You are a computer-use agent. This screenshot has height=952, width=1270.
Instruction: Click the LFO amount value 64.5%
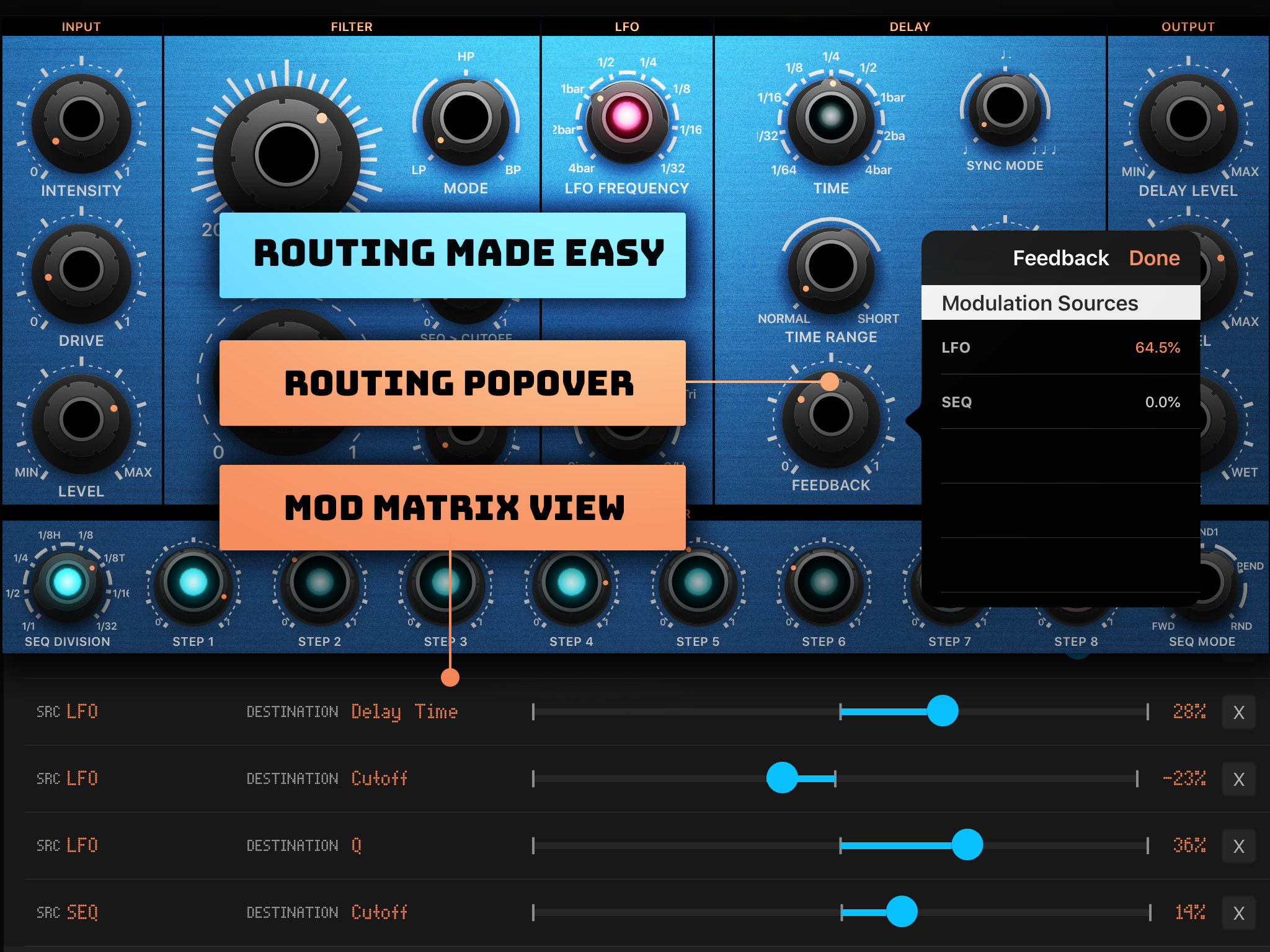(x=1157, y=348)
